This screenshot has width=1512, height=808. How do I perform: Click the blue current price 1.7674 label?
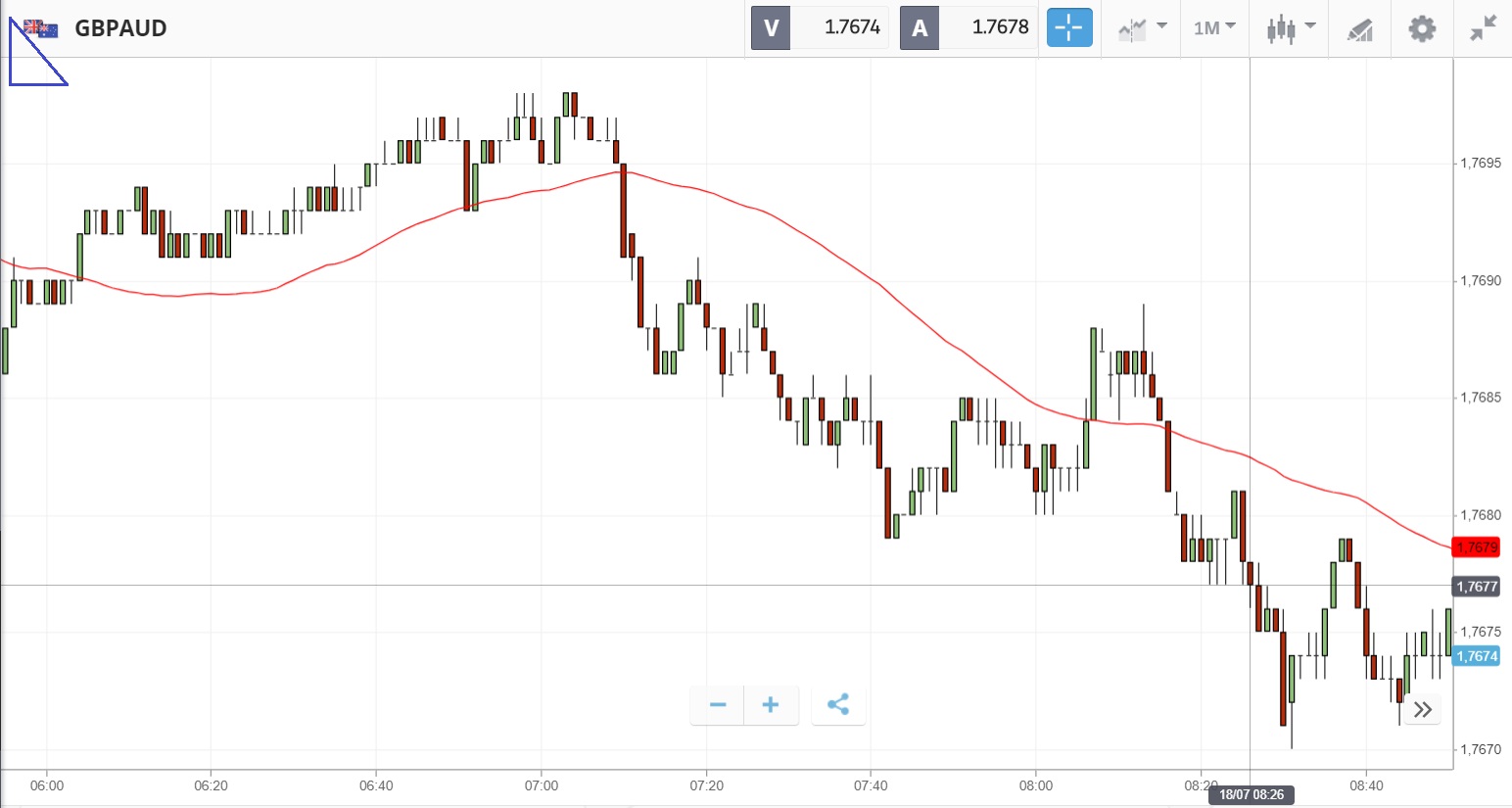[x=1477, y=656]
